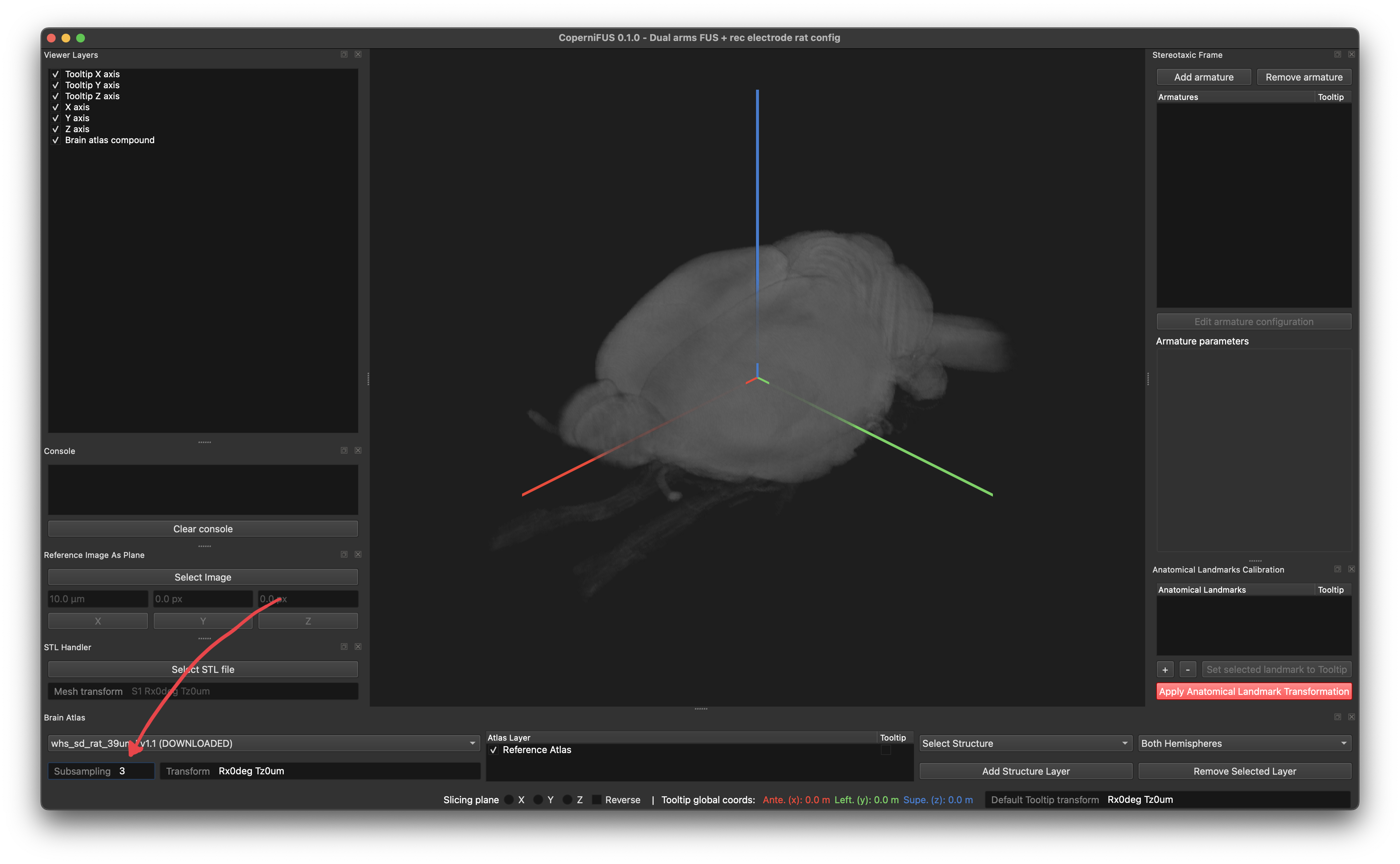This screenshot has height=864, width=1400.
Task: Select the Z slicing plane radio
Action: 567,800
